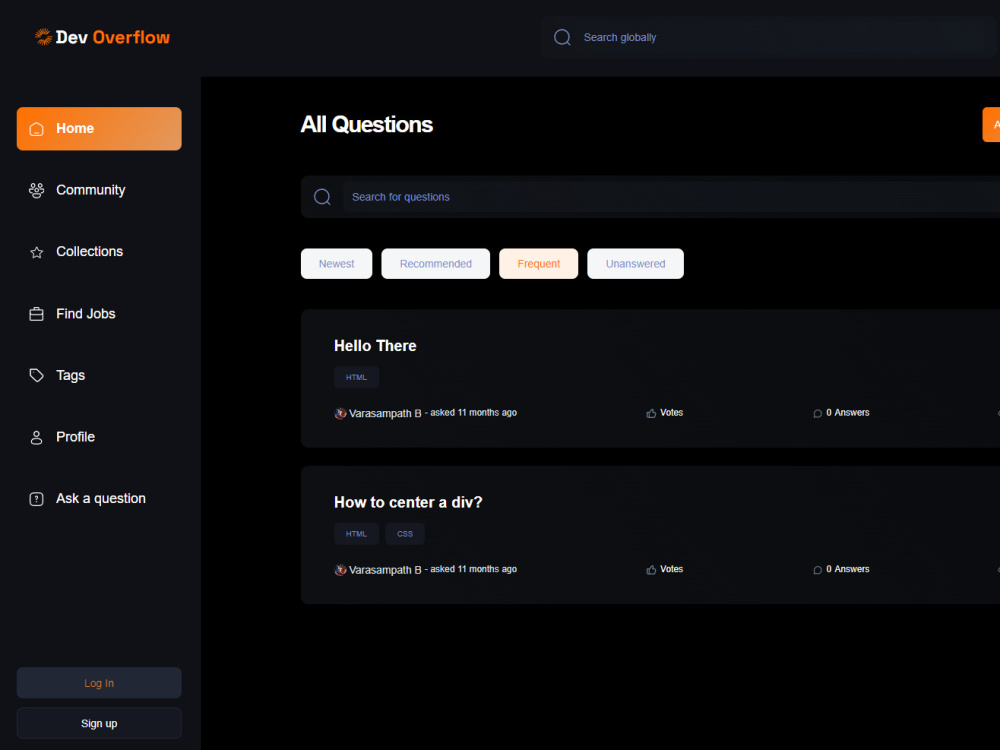The width and height of the screenshot is (1000, 750).
Task: Filter questions by Unanswered
Action: click(x=635, y=263)
